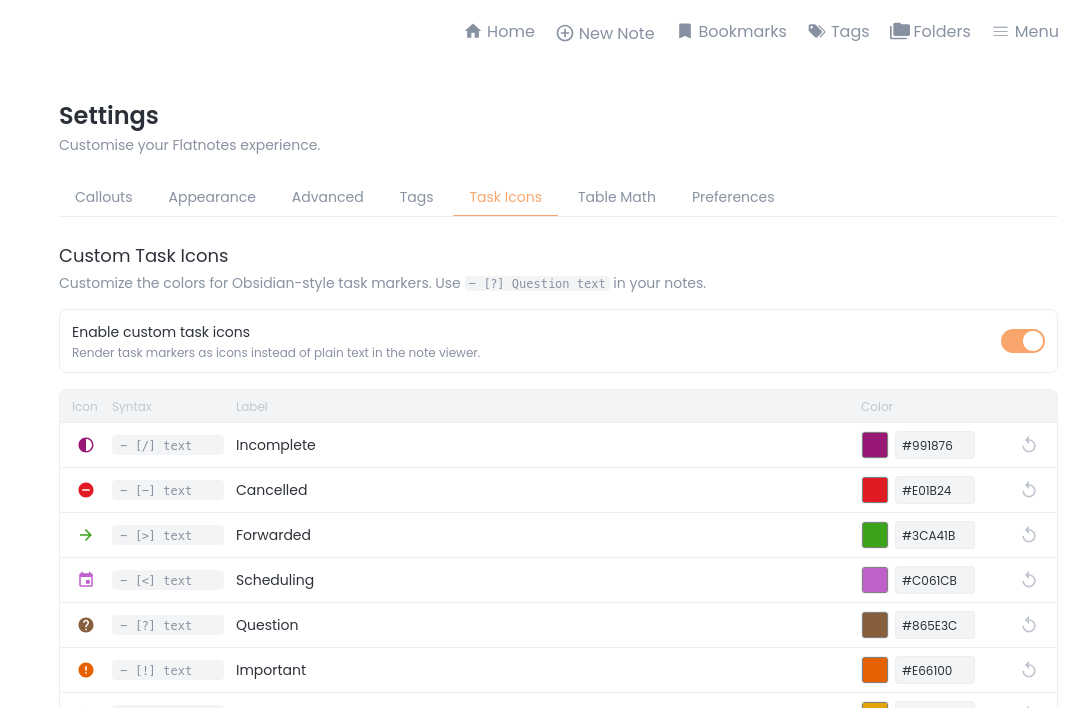Image resolution: width=1079 pixels, height=719 pixels.
Task: Edit the #C061CB hex color field
Action: [x=934, y=580]
